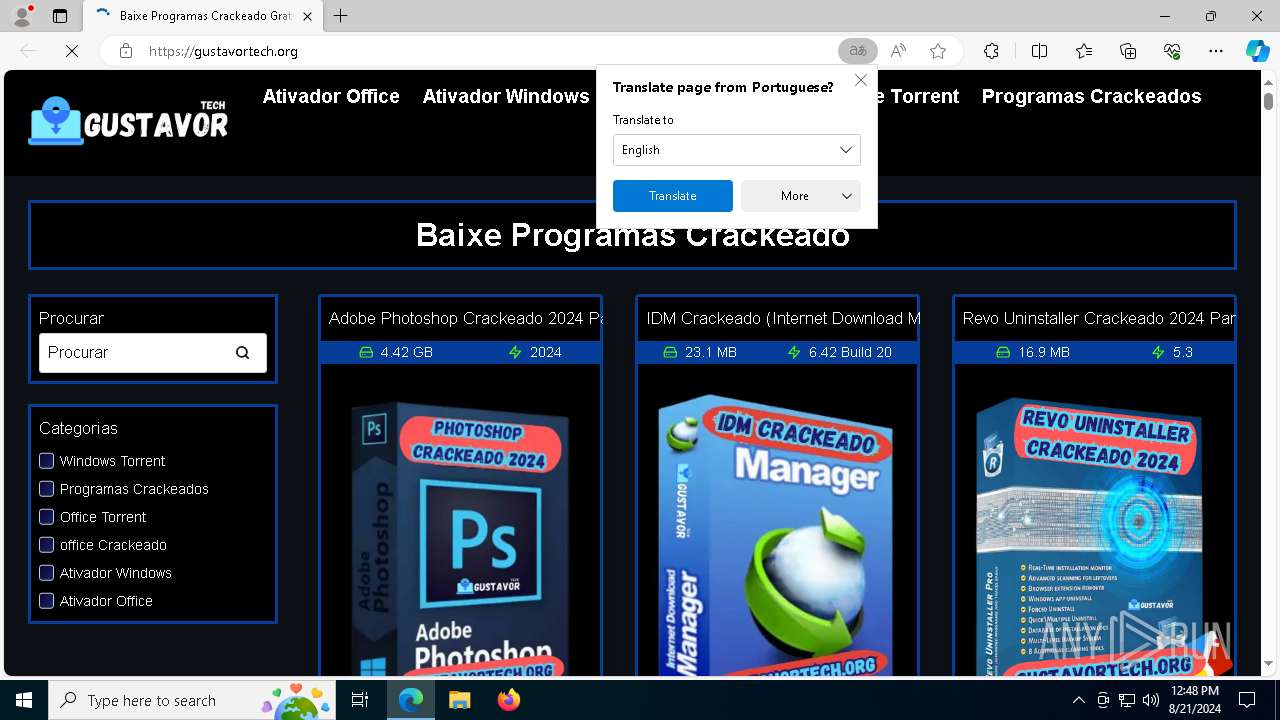
Task: Open Collections icon
Action: coord(1128,51)
